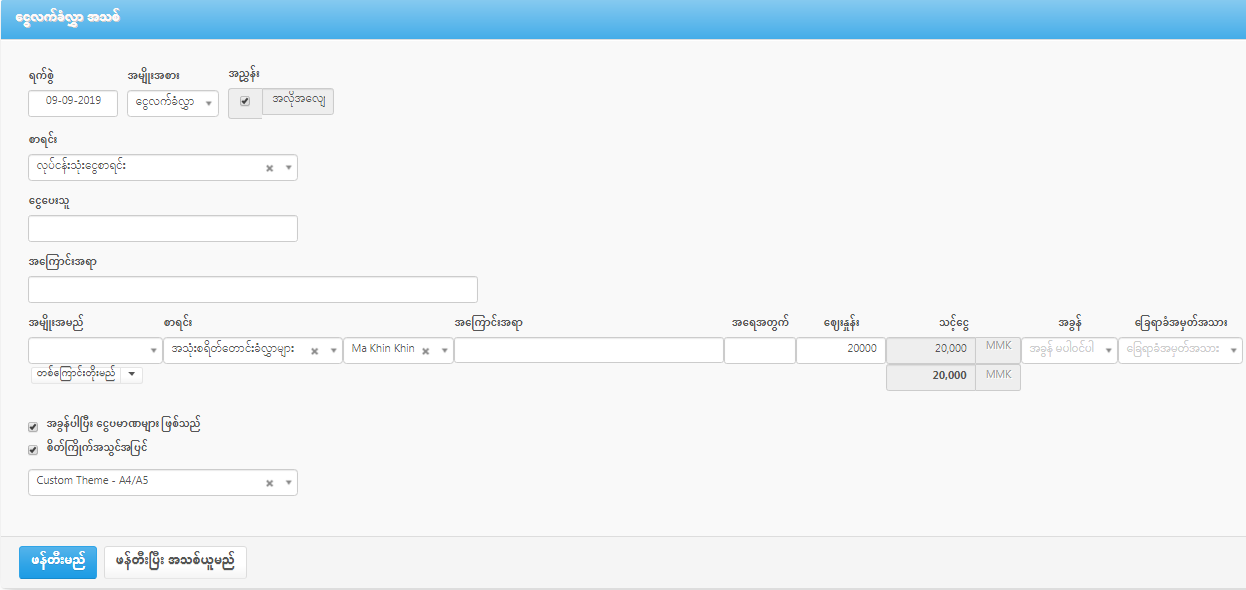Open the tracking code dropdown at row end
The width and height of the screenshot is (1246, 590).
pos(1181,350)
